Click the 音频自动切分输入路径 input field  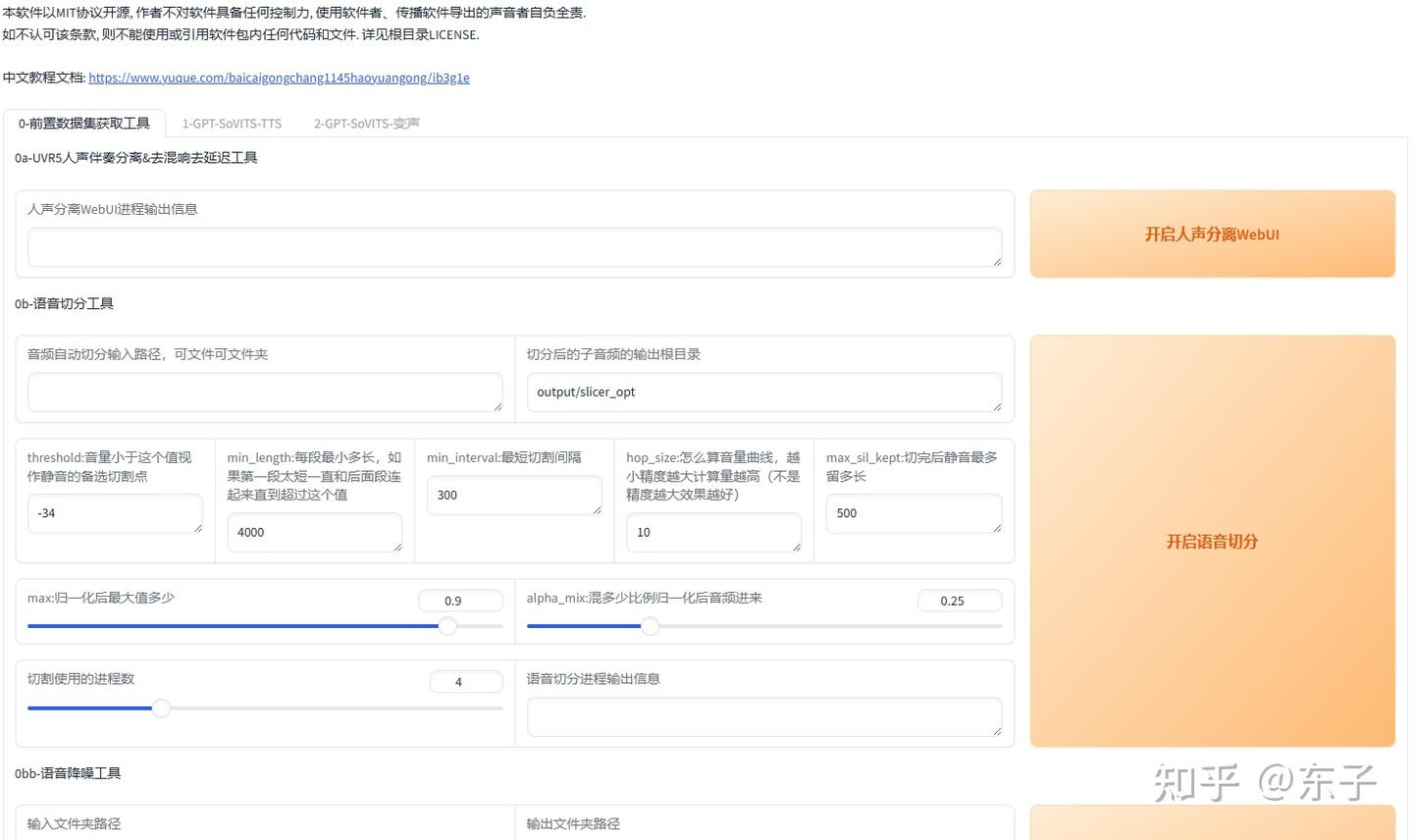(x=264, y=392)
